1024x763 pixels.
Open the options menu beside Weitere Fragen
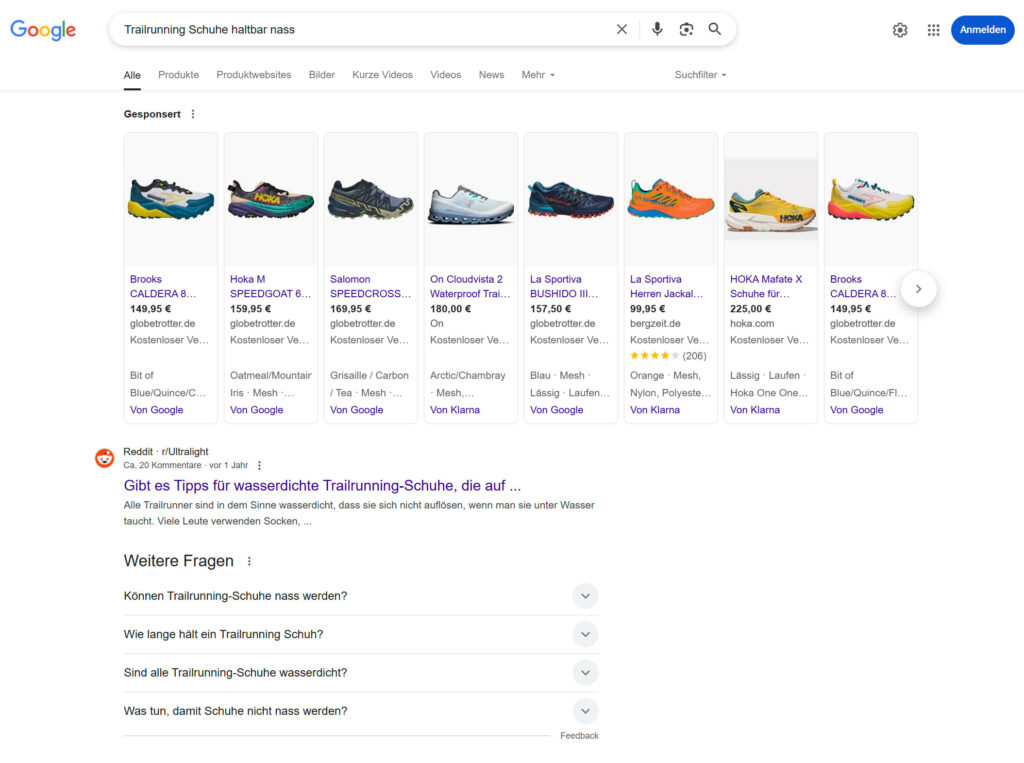click(x=249, y=561)
